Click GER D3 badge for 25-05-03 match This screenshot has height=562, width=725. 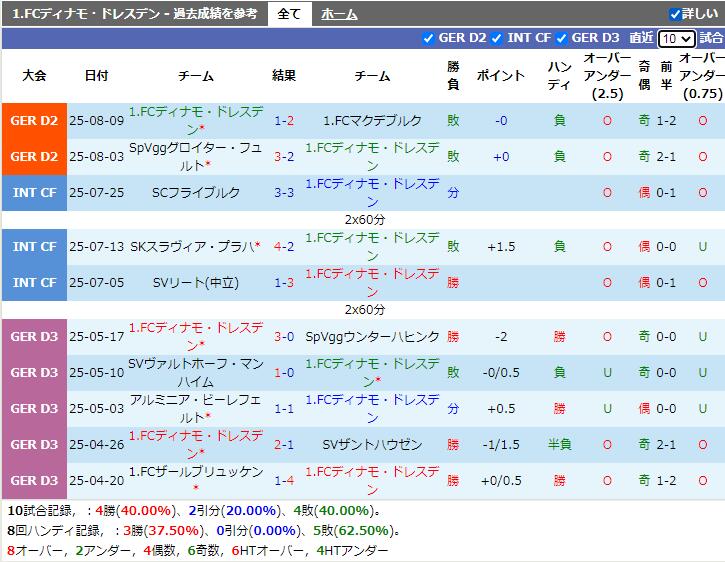click(34, 409)
